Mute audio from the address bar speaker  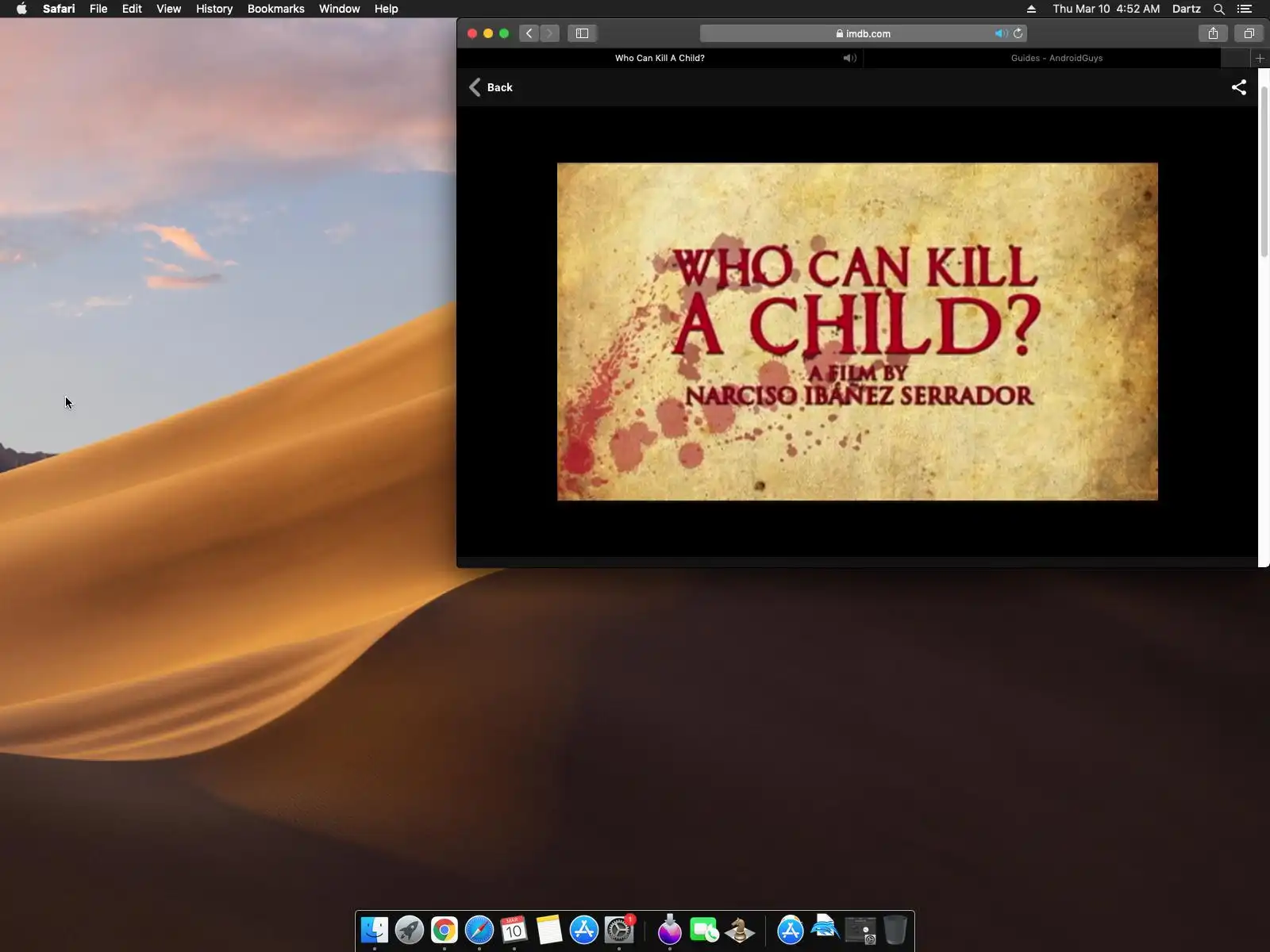click(1001, 33)
